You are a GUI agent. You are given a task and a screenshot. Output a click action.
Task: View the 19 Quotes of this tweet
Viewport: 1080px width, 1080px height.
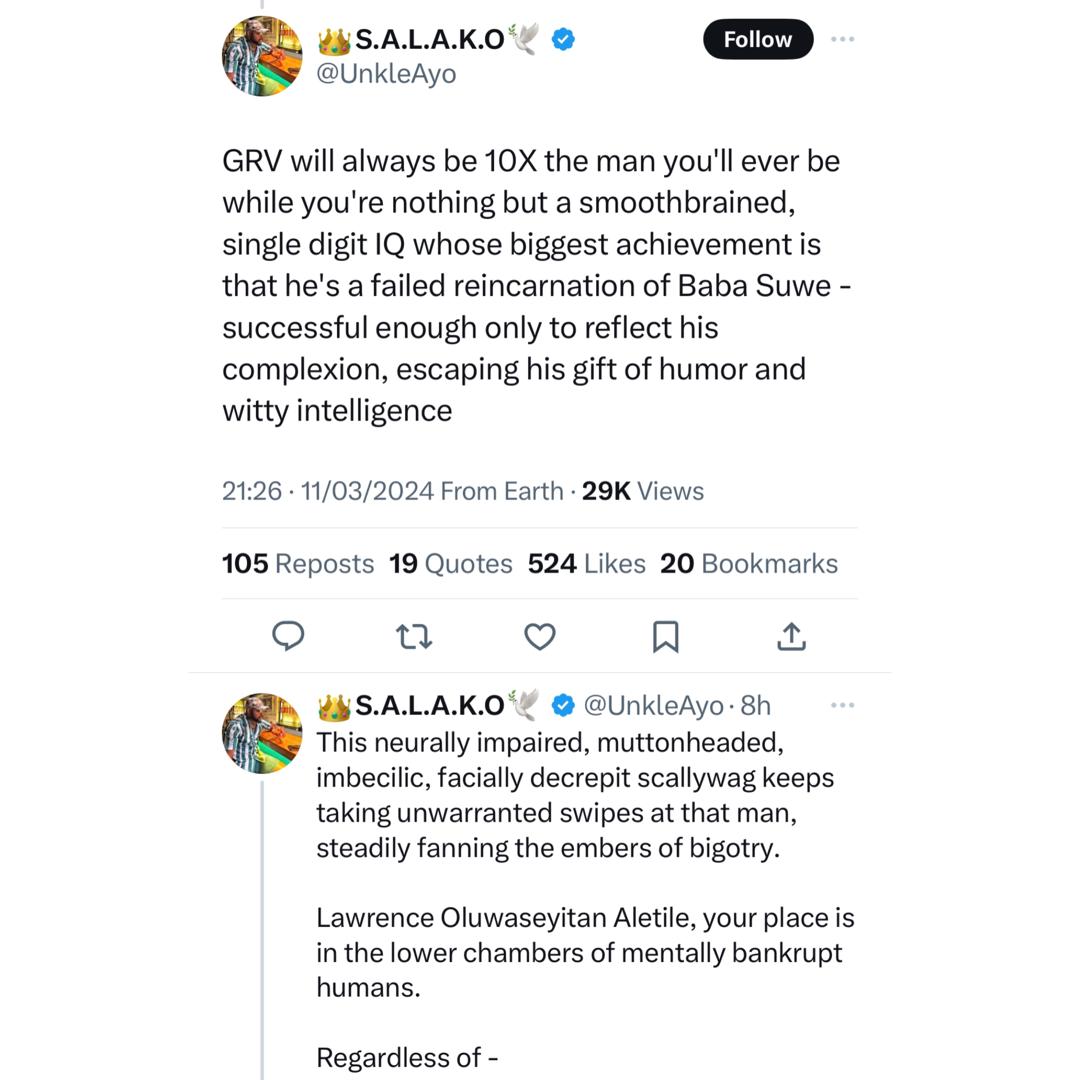451,563
